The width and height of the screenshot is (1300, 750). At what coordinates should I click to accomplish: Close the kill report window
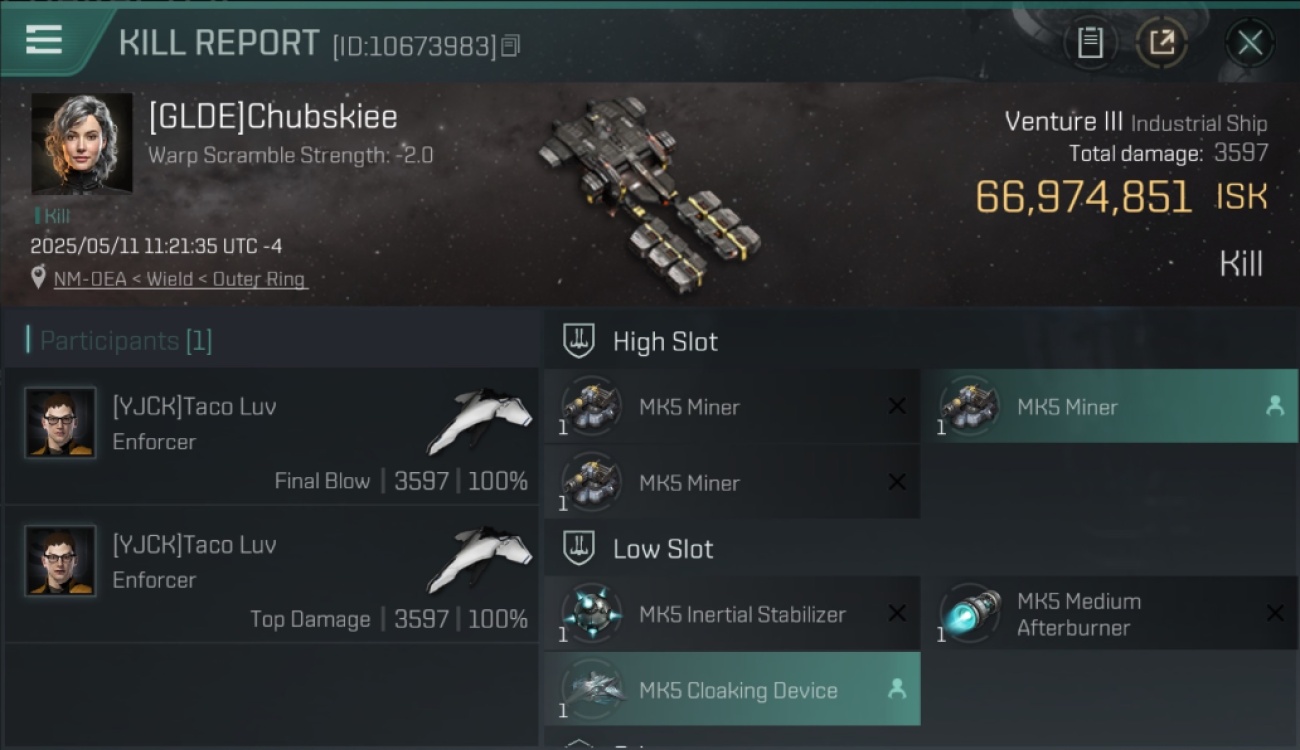1249,43
